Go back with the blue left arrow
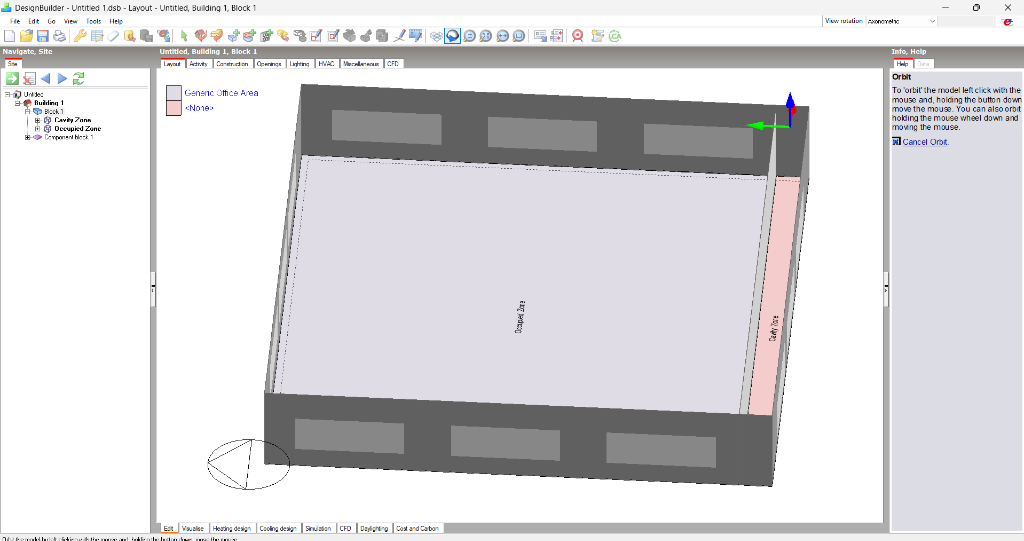The width and height of the screenshot is (1024, 541). (x=46, y=78)
